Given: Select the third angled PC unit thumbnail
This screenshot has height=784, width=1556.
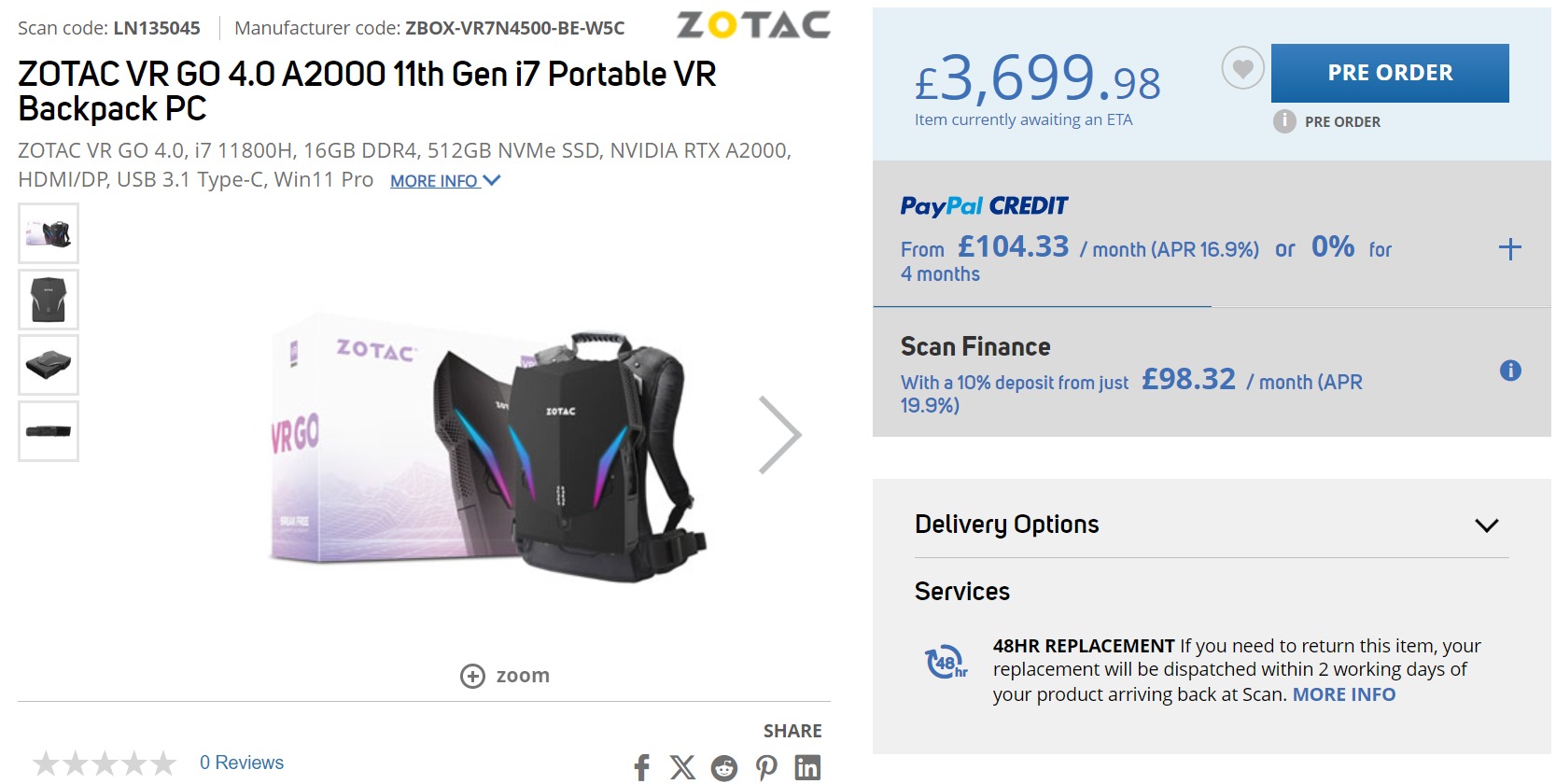Looking at the screenshot, I should 49,365.
